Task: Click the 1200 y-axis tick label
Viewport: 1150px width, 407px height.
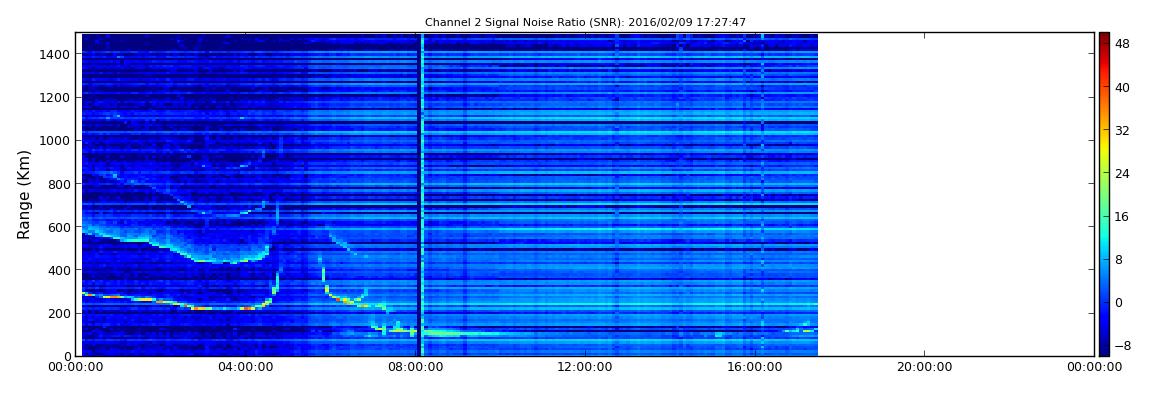Action: (x=55, y=98)
